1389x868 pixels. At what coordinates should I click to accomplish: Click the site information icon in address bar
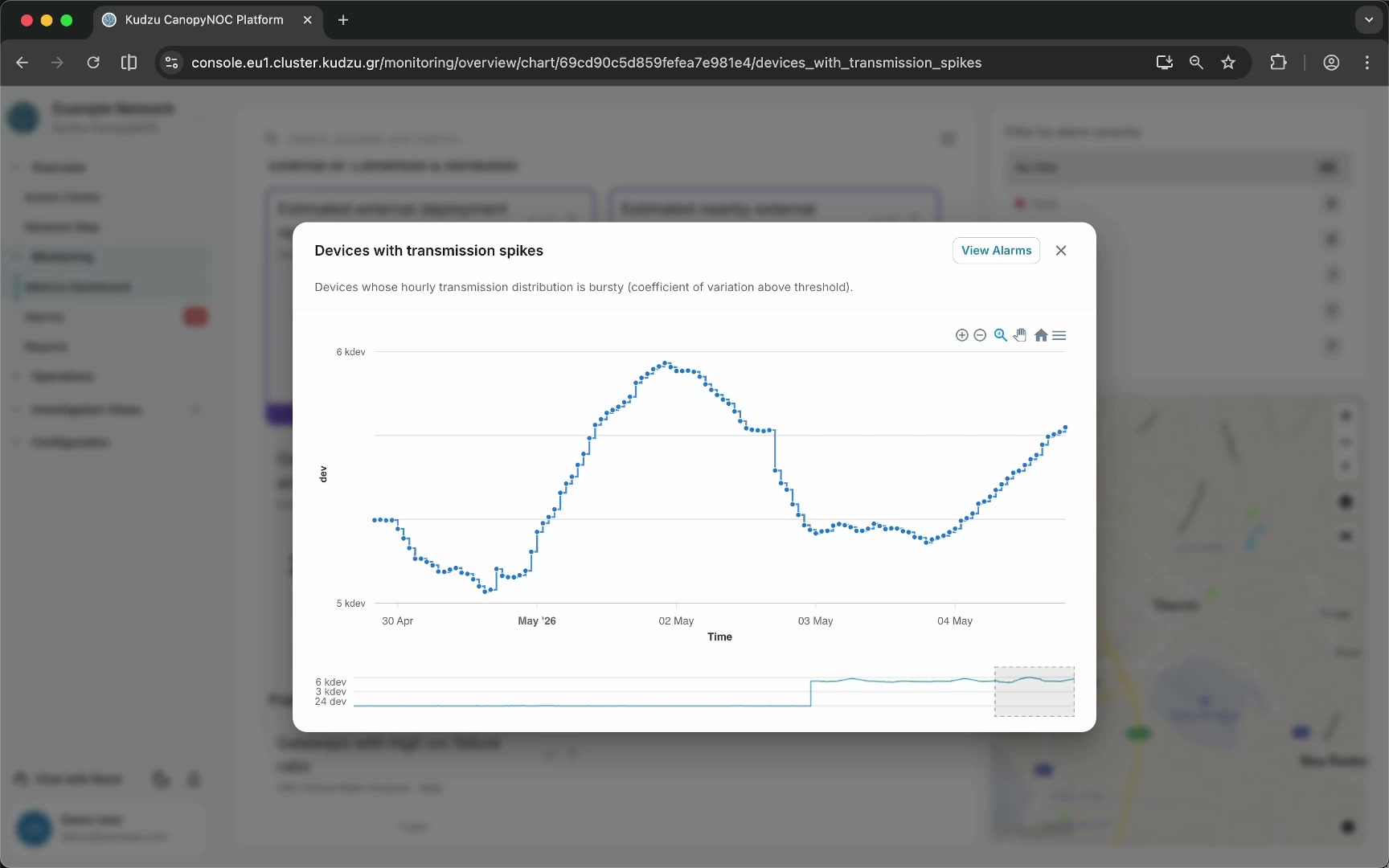pos(171,63)
